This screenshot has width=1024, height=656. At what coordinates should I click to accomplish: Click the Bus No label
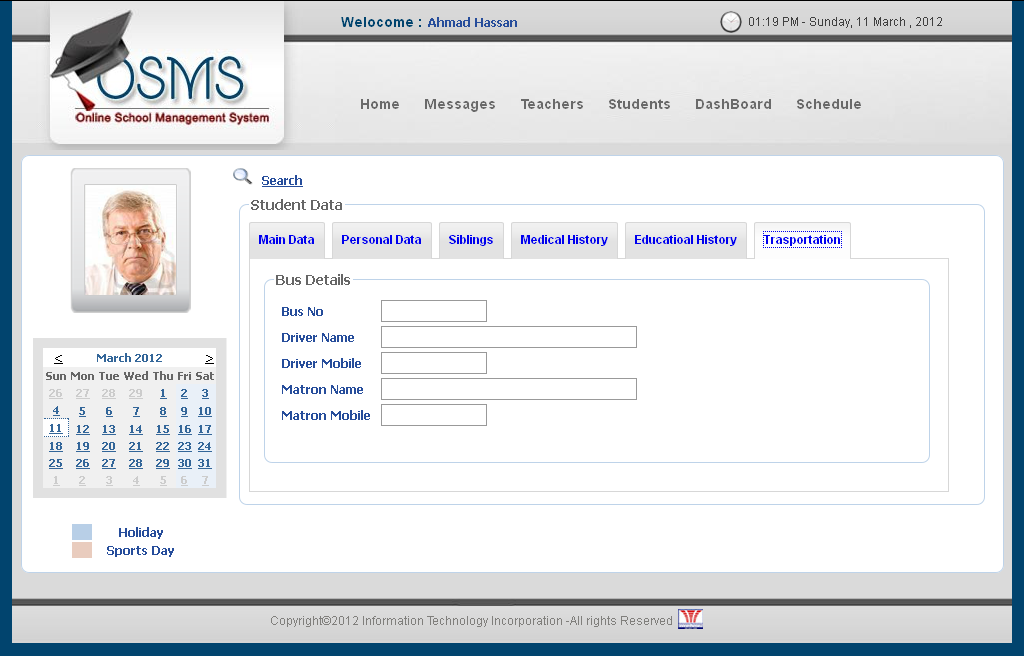click(302, 312)
